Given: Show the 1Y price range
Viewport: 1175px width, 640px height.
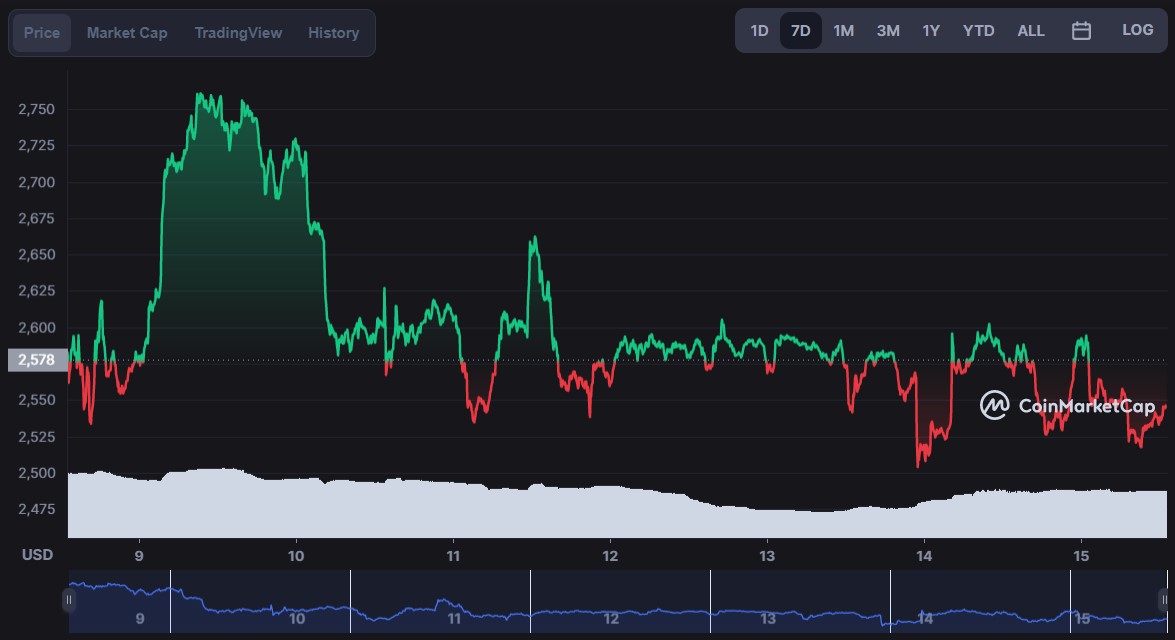Looking at the screenshot, I should click(x=931, y=31).
